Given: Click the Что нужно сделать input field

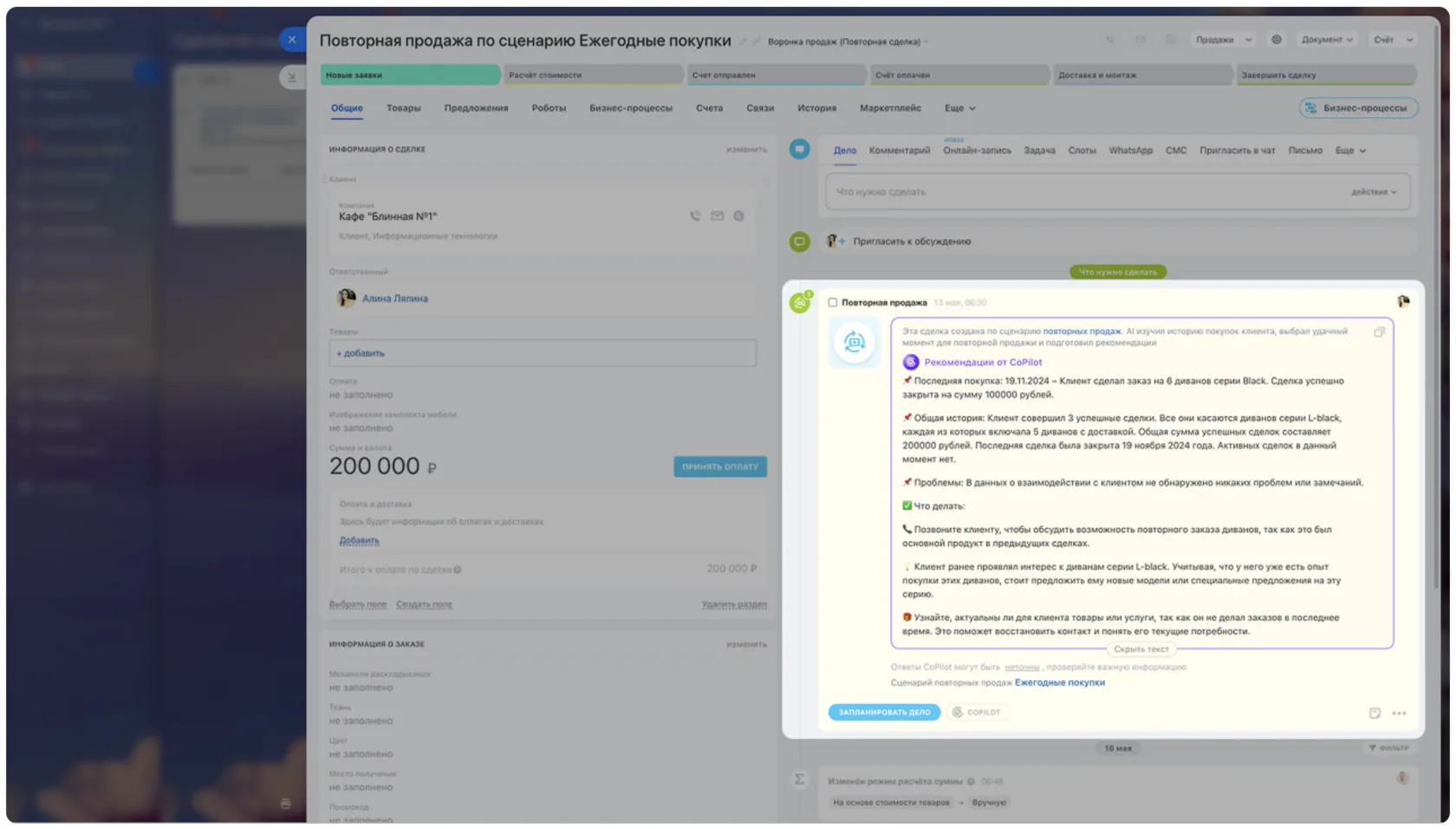Looking at the screenshot, I should pyautogui.click(x=1117, y=193).
